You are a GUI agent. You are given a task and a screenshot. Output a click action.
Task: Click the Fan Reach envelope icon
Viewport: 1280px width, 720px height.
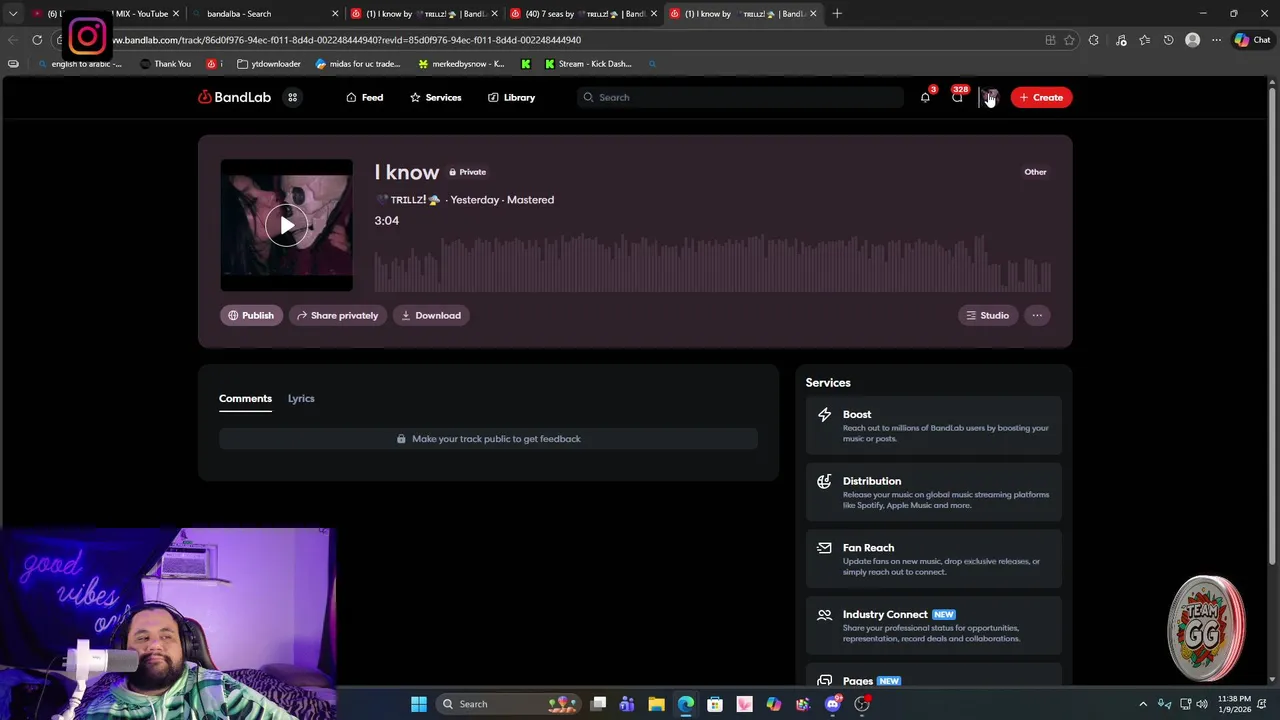click(824, 548)
